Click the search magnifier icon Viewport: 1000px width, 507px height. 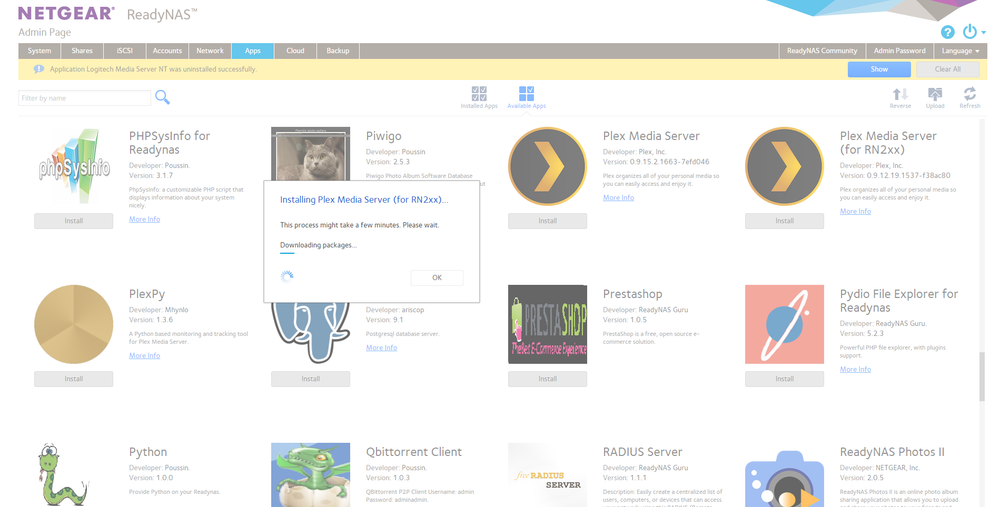coord(163,97)
